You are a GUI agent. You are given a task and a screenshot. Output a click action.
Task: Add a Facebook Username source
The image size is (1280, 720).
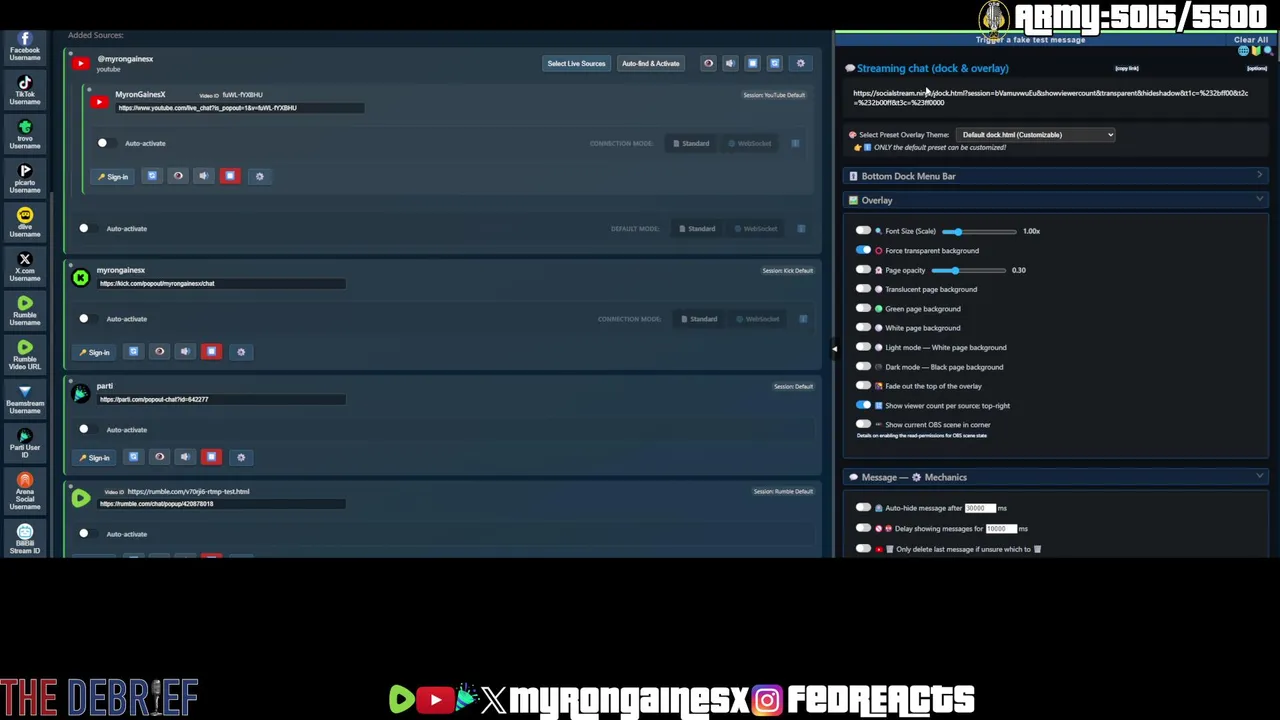point(25,47)
